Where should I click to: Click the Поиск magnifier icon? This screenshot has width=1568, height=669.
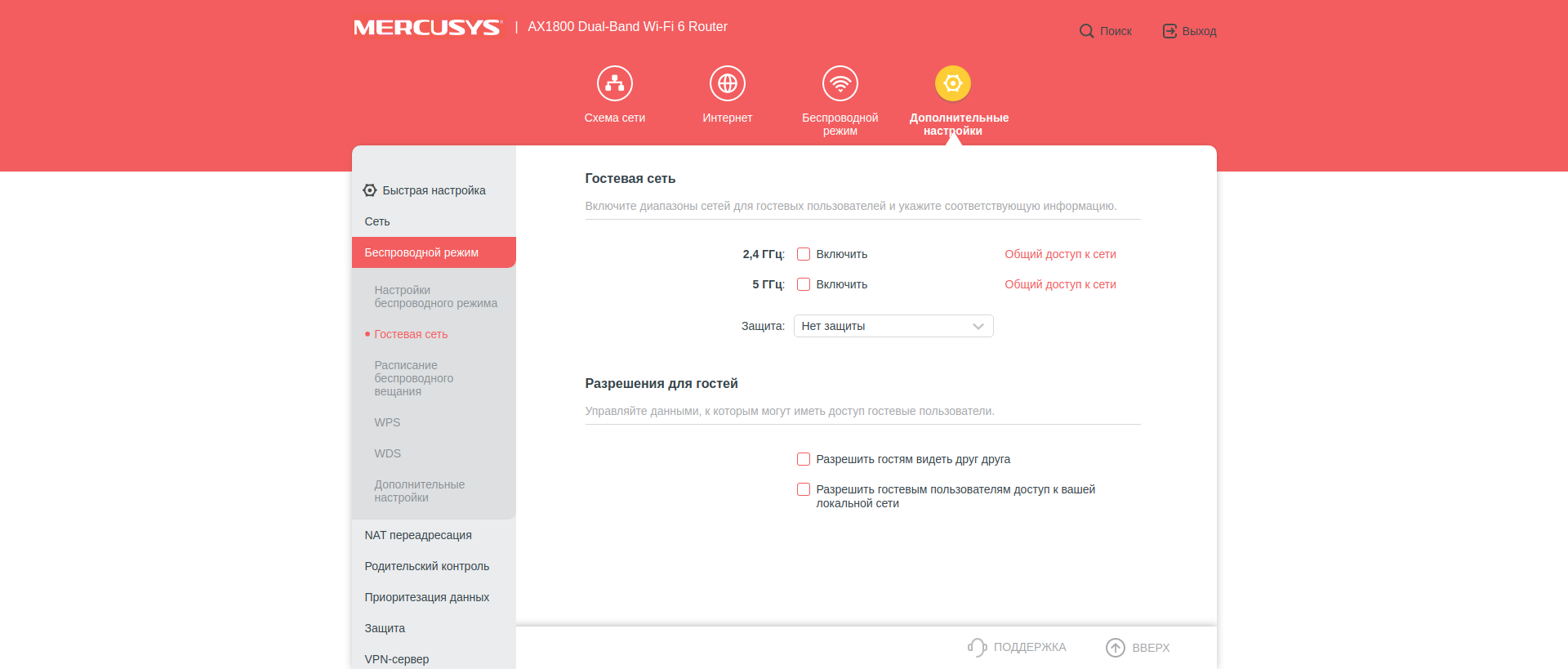pyautogui.click(x=1086, y=31)
